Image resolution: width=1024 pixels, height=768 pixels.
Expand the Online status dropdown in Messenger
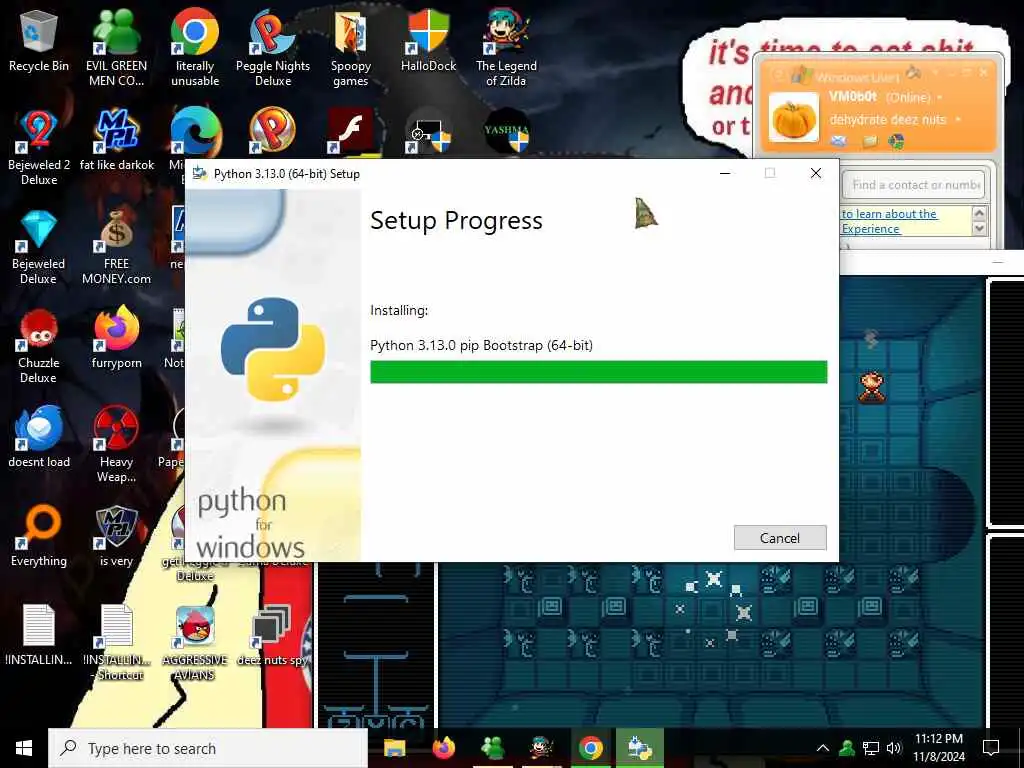coord(940,97)
